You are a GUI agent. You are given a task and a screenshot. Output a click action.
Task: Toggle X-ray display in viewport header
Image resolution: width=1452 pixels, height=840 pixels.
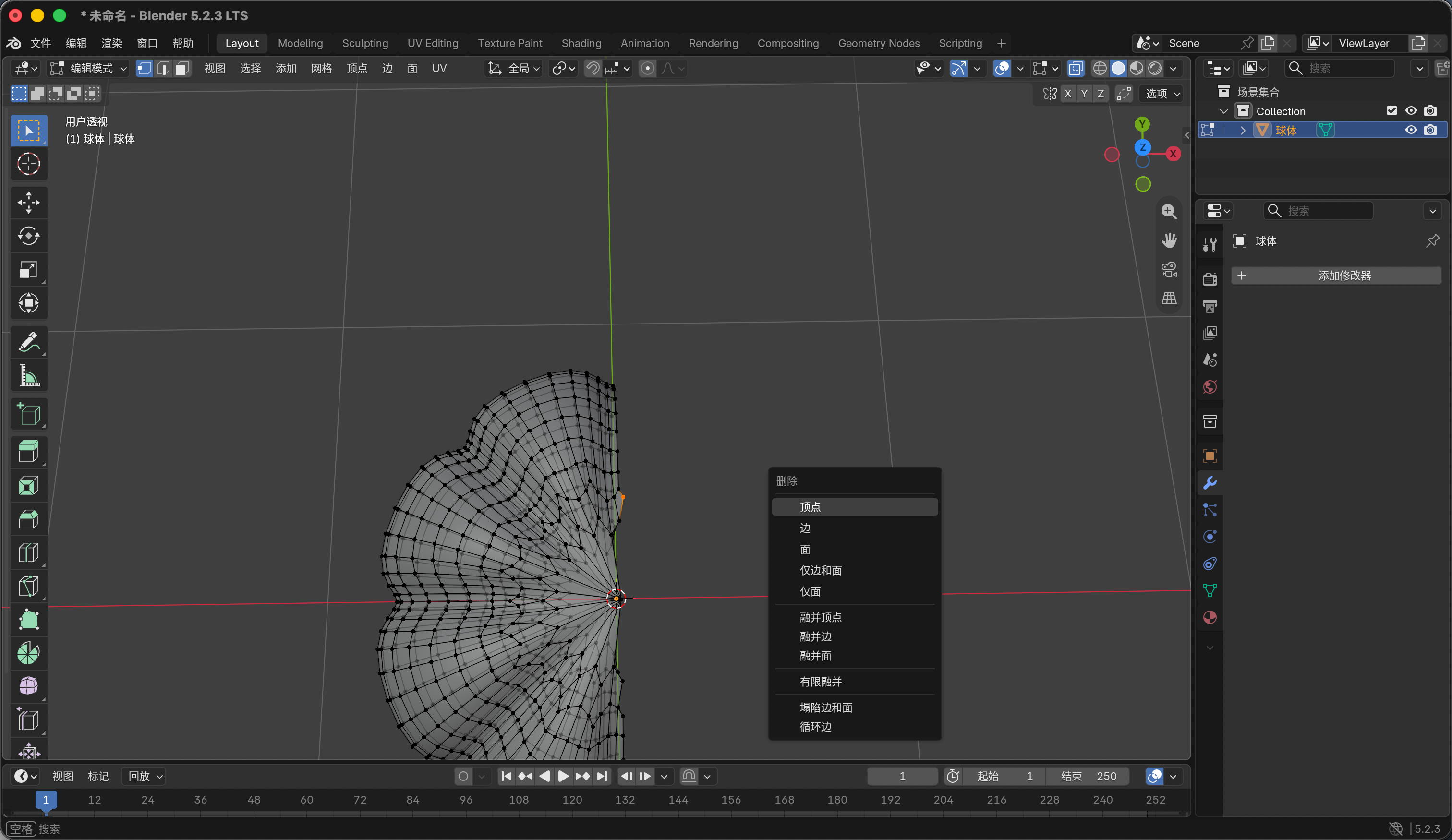point(1075,69)
